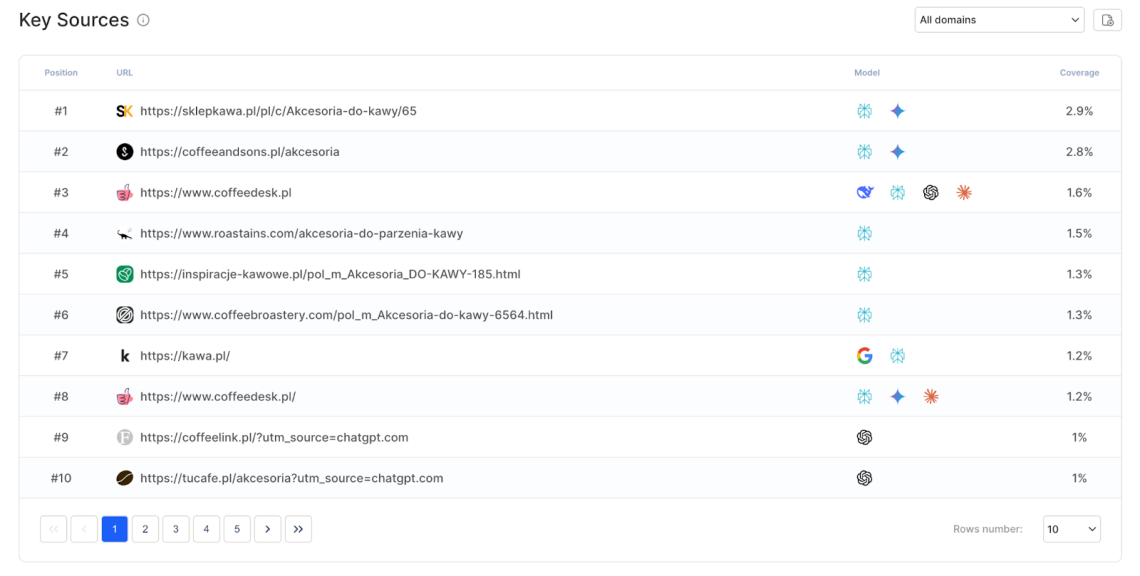This screenshot has width=1140, height=576.
Task: Click the Position column header
Action: tap(61, 72)
